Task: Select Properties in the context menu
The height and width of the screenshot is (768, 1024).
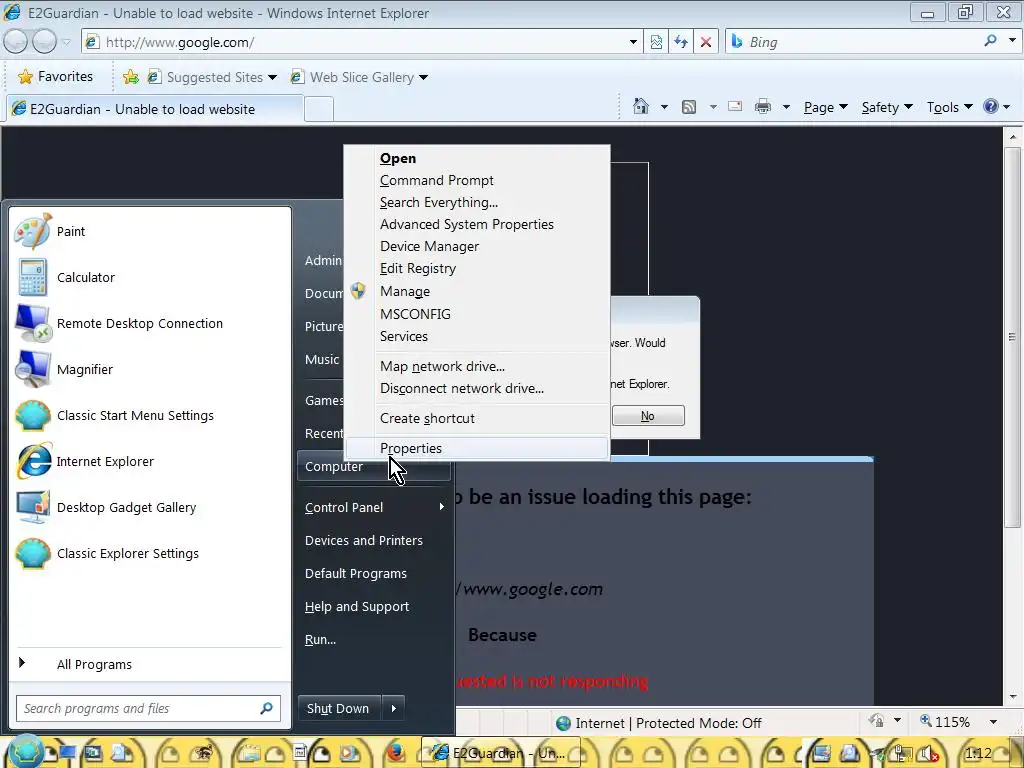Action: tap(477, 449)
